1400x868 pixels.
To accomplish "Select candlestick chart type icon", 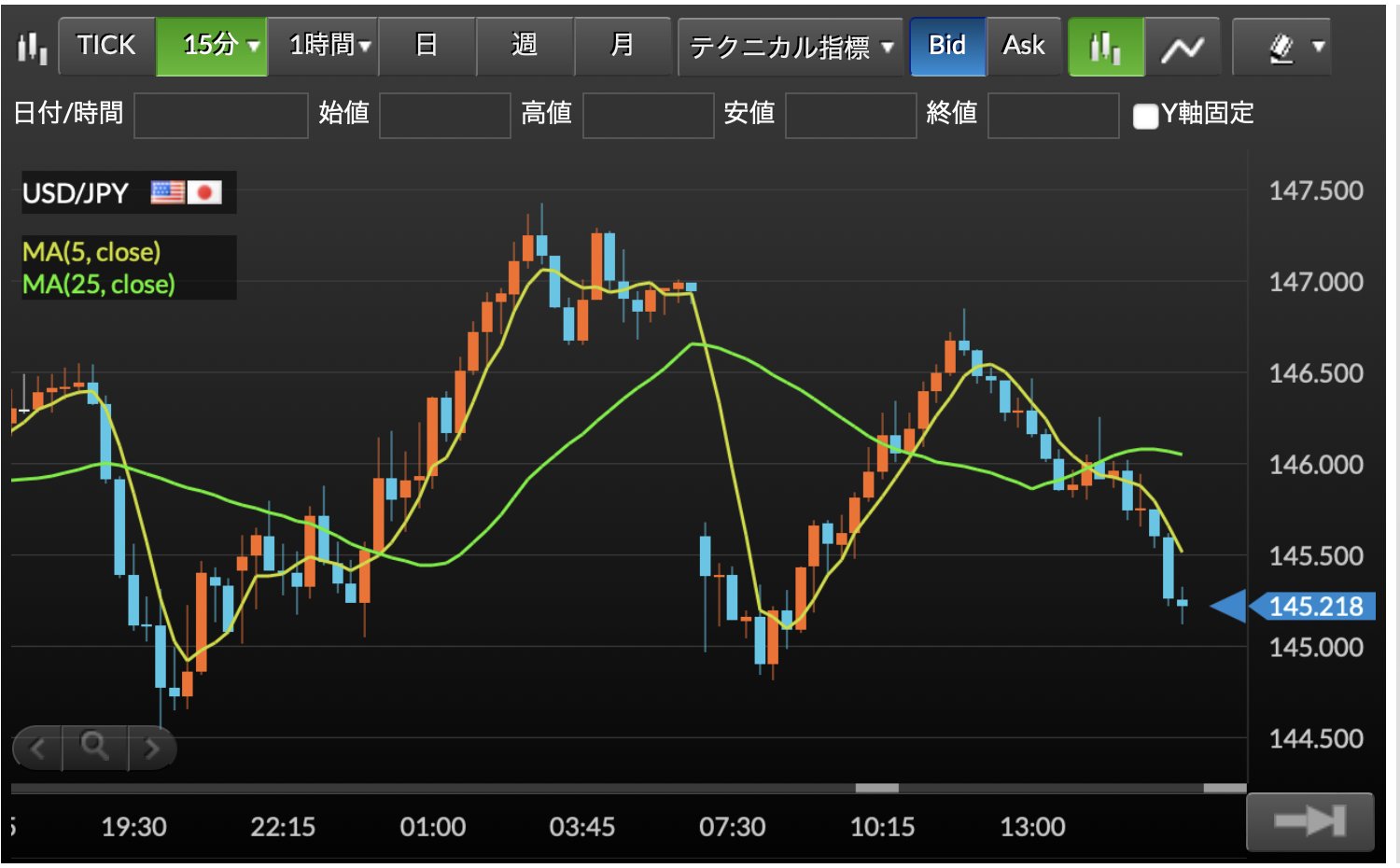I will (1106, 46).
